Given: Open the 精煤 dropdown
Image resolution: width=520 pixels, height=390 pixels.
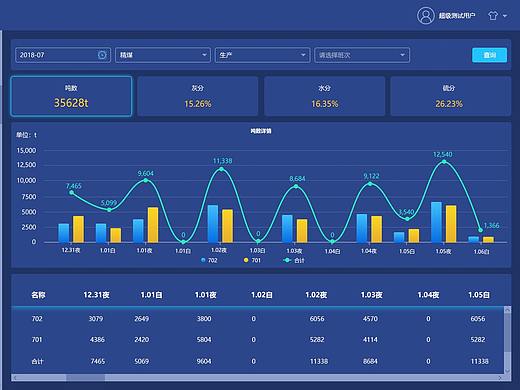Looking at the screenshot, I should [x=163, y=55].
